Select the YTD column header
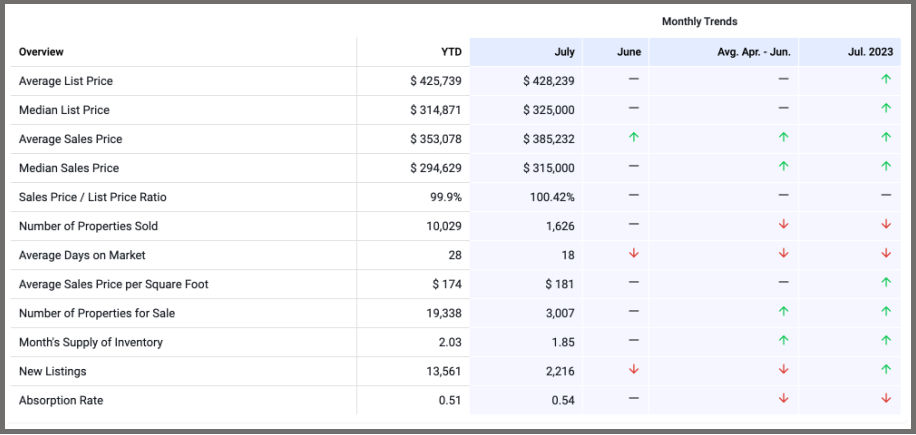 tap(450, 52)
